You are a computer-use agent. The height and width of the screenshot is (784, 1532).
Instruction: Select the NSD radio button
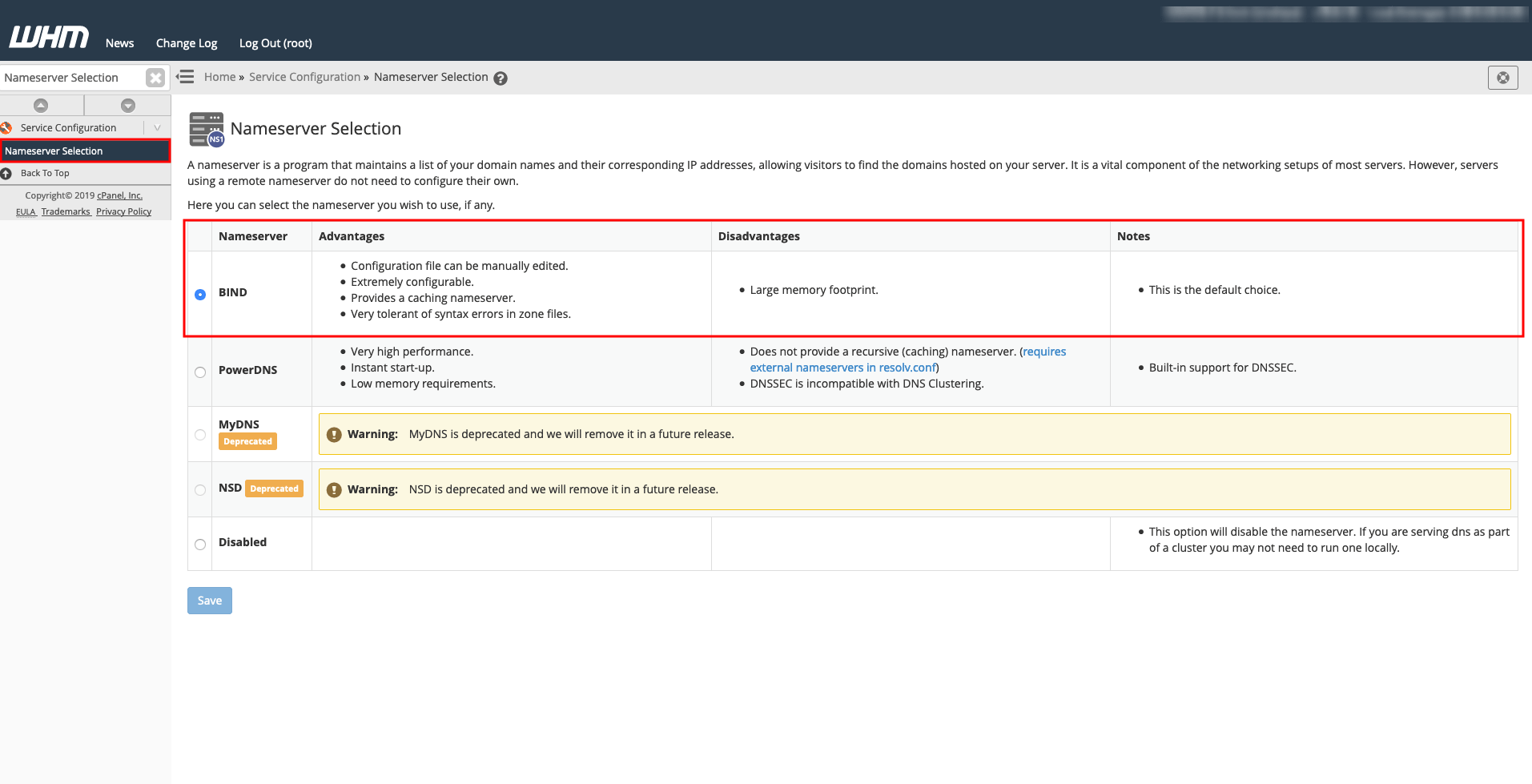[200, 490]
